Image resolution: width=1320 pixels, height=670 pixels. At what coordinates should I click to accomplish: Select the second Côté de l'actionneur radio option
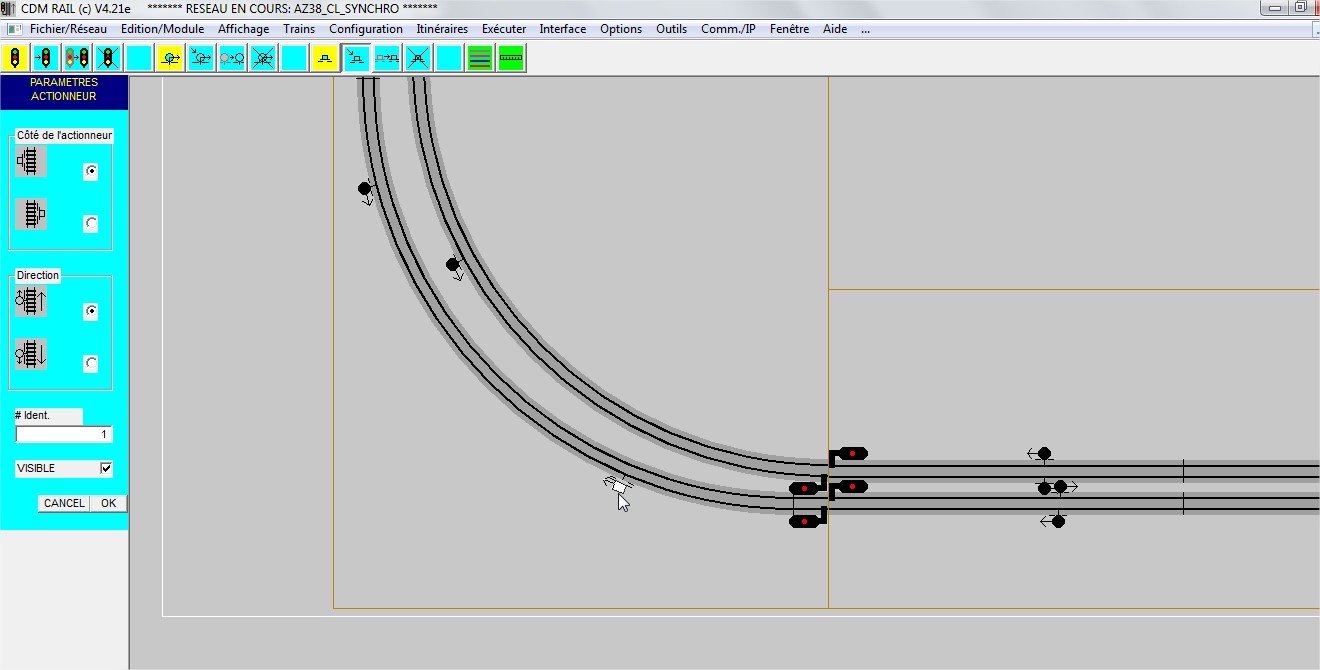91,223
